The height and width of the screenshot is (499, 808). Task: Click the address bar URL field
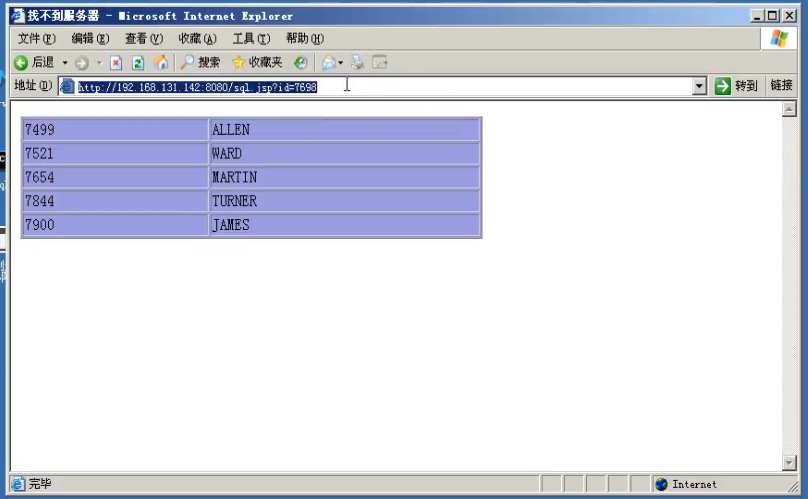click(x=383, y=87)
